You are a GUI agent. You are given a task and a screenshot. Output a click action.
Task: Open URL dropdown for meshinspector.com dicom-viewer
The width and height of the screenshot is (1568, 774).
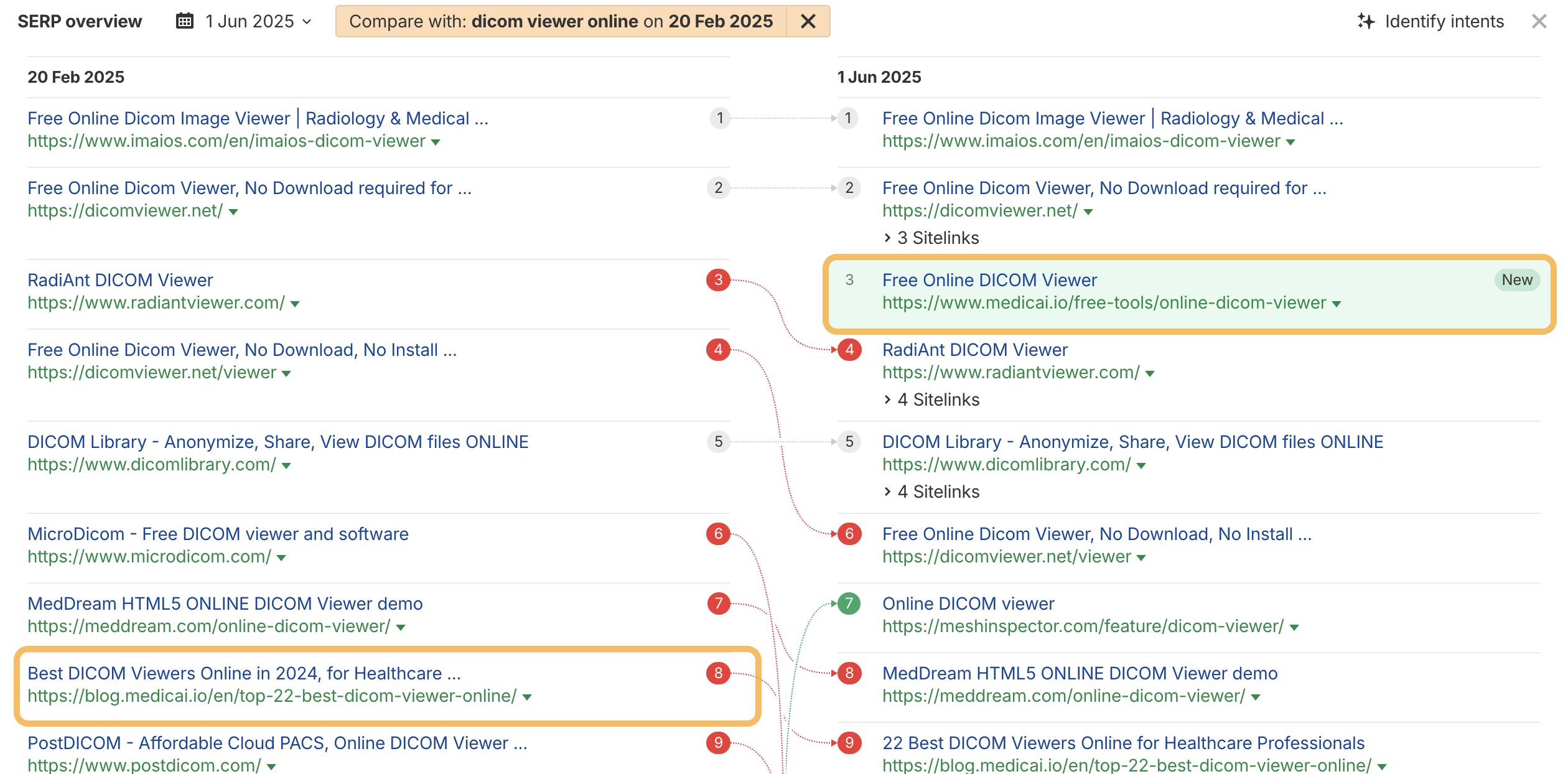(x=1294, y=628)
